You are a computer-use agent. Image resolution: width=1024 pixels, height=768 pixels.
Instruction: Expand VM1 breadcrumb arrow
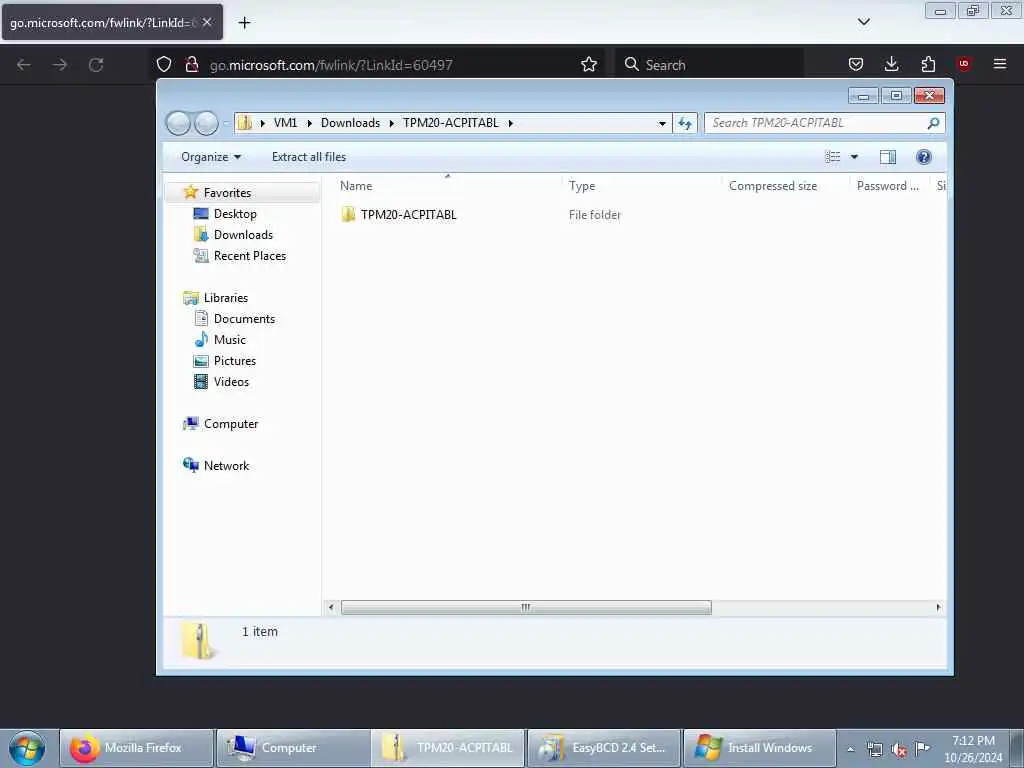click(309, 123)
